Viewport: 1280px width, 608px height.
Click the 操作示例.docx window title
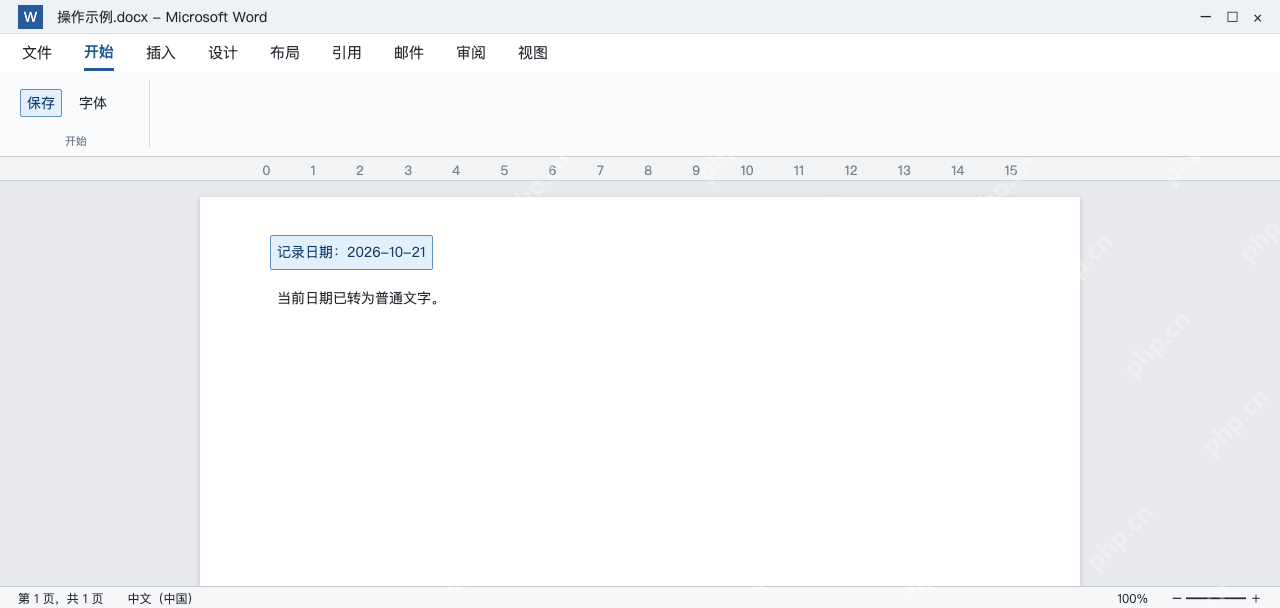pos(162,17)
